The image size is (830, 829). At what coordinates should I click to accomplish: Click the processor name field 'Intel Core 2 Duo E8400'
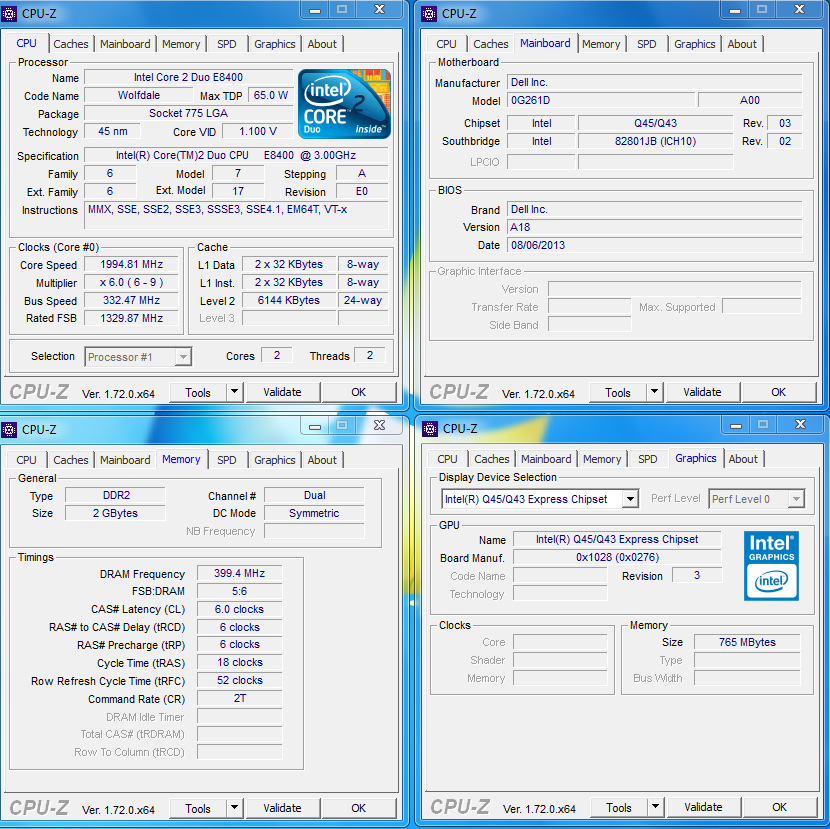coord(188,77)
